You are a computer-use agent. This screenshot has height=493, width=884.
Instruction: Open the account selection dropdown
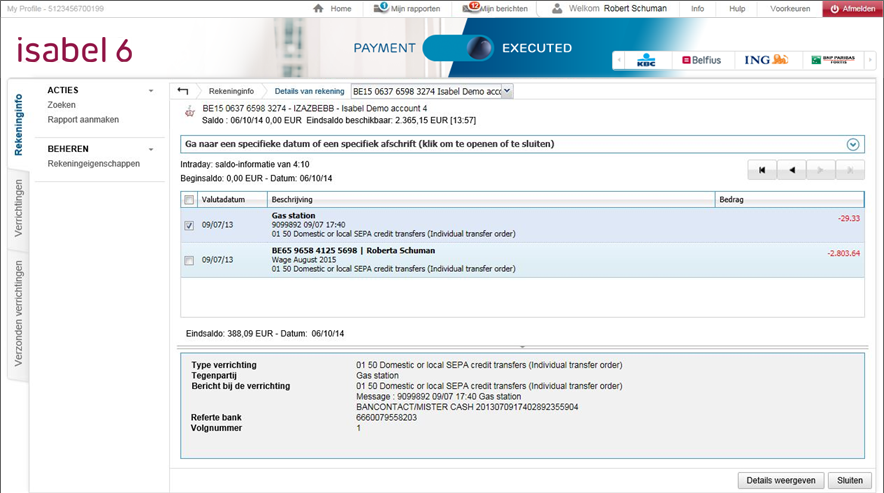[506, 91]
